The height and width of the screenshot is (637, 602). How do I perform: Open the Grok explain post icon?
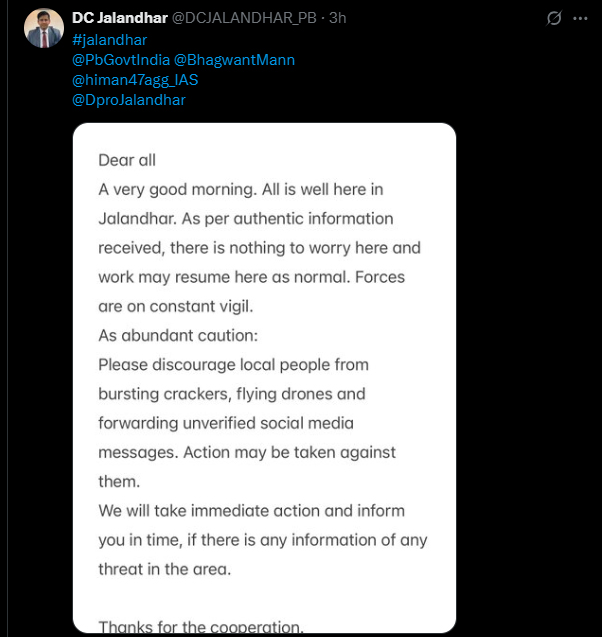click(554, 19)
